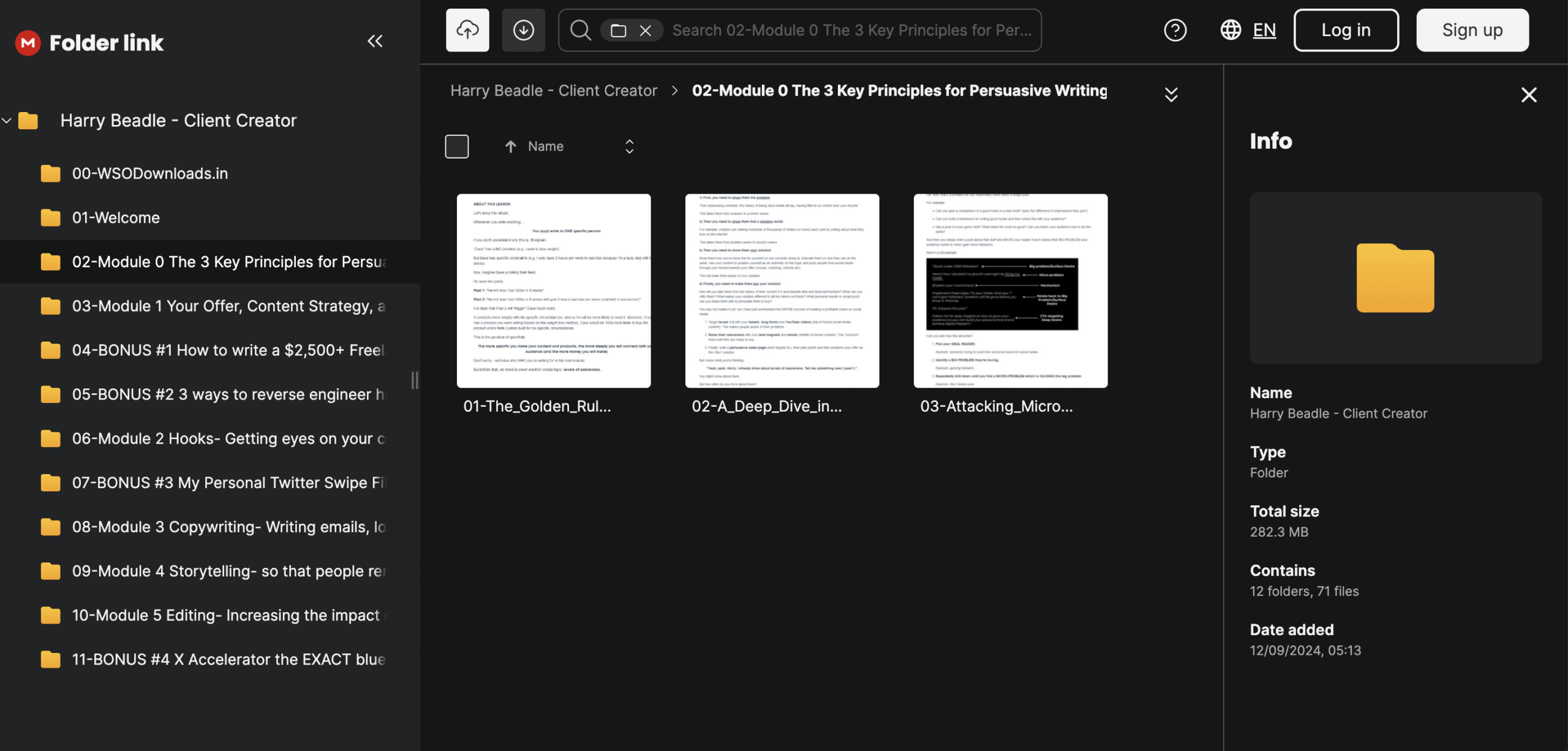Click the upload to cloud drive icon

pyautogui.click(x=467, y=30)
